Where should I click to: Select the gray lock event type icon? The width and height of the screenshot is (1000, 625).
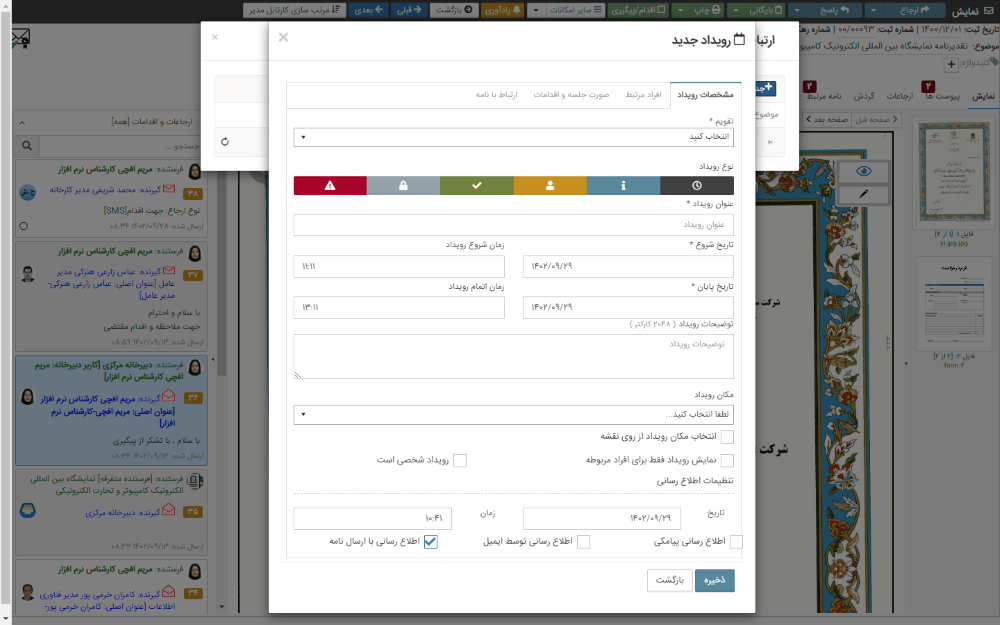403,185
